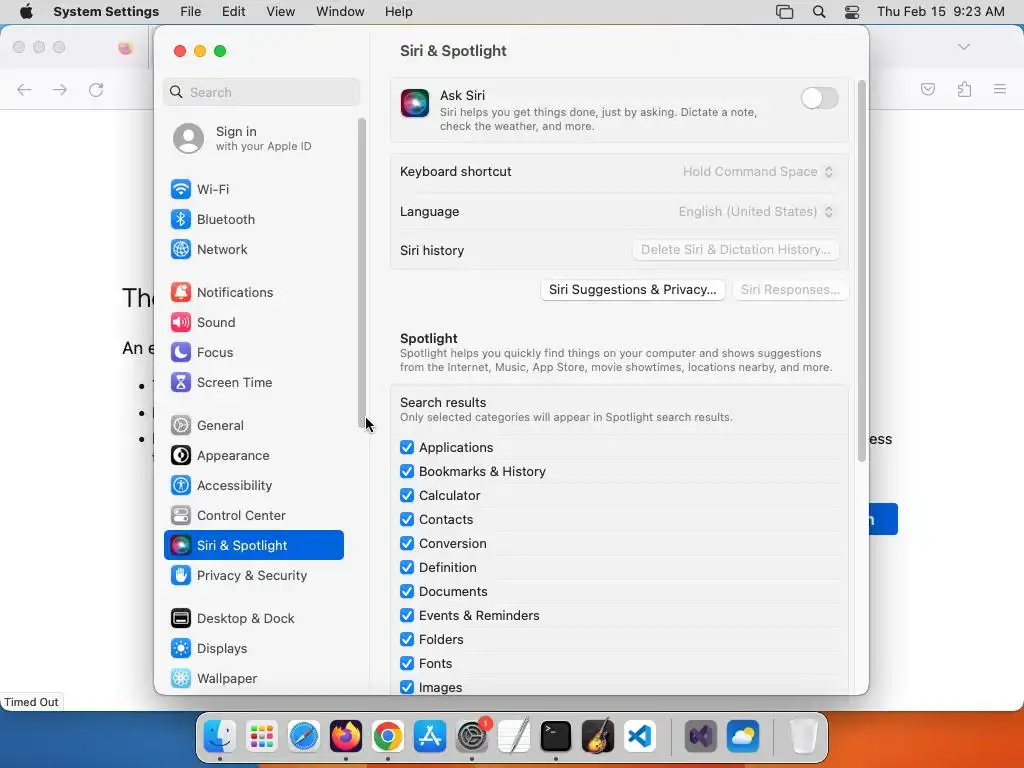1024x768 pixels.
Task: Open Keyboard shortcut popup menu
Action: point(758,172)
